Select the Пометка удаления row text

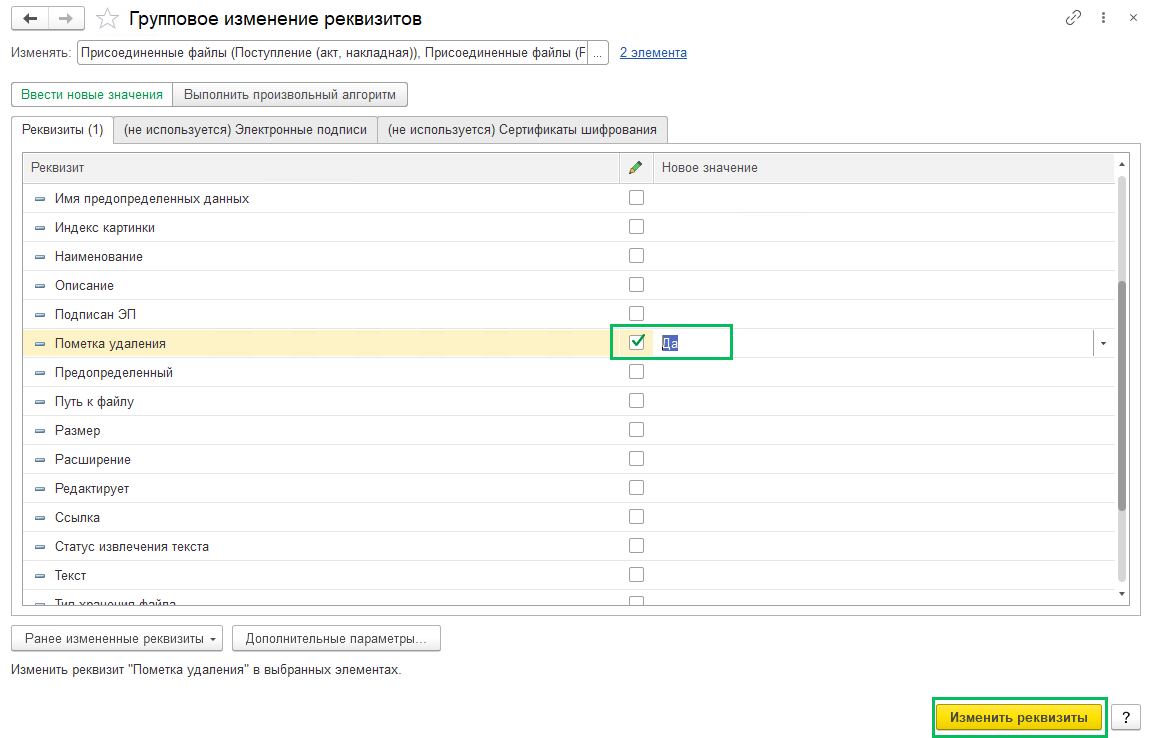110,344
